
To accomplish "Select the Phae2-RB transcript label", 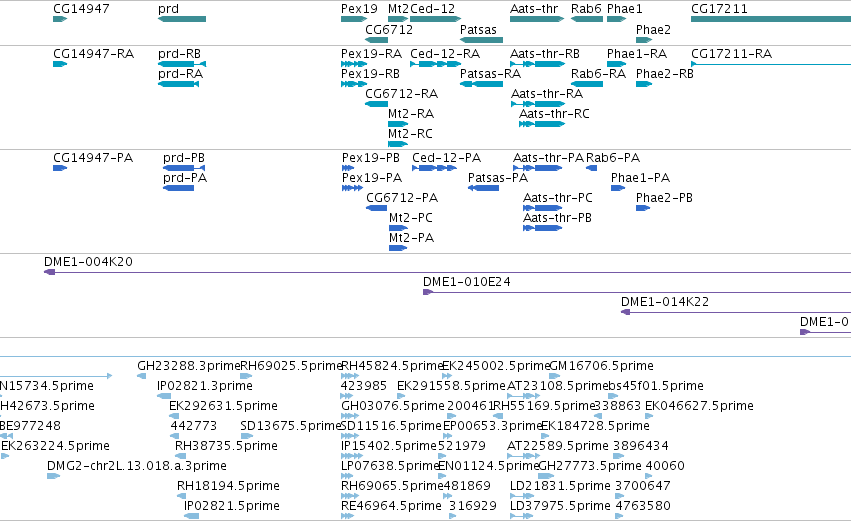I will 665,73.
